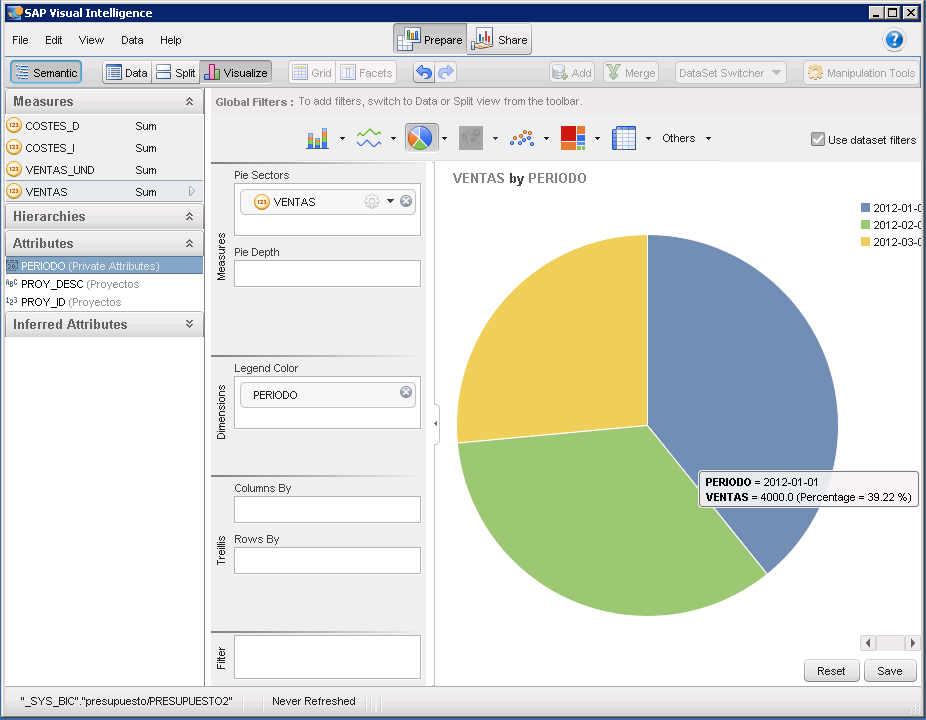The image size is (926, 720).
Task: Switch to the Share tab
Action: [x=500, y=40]
